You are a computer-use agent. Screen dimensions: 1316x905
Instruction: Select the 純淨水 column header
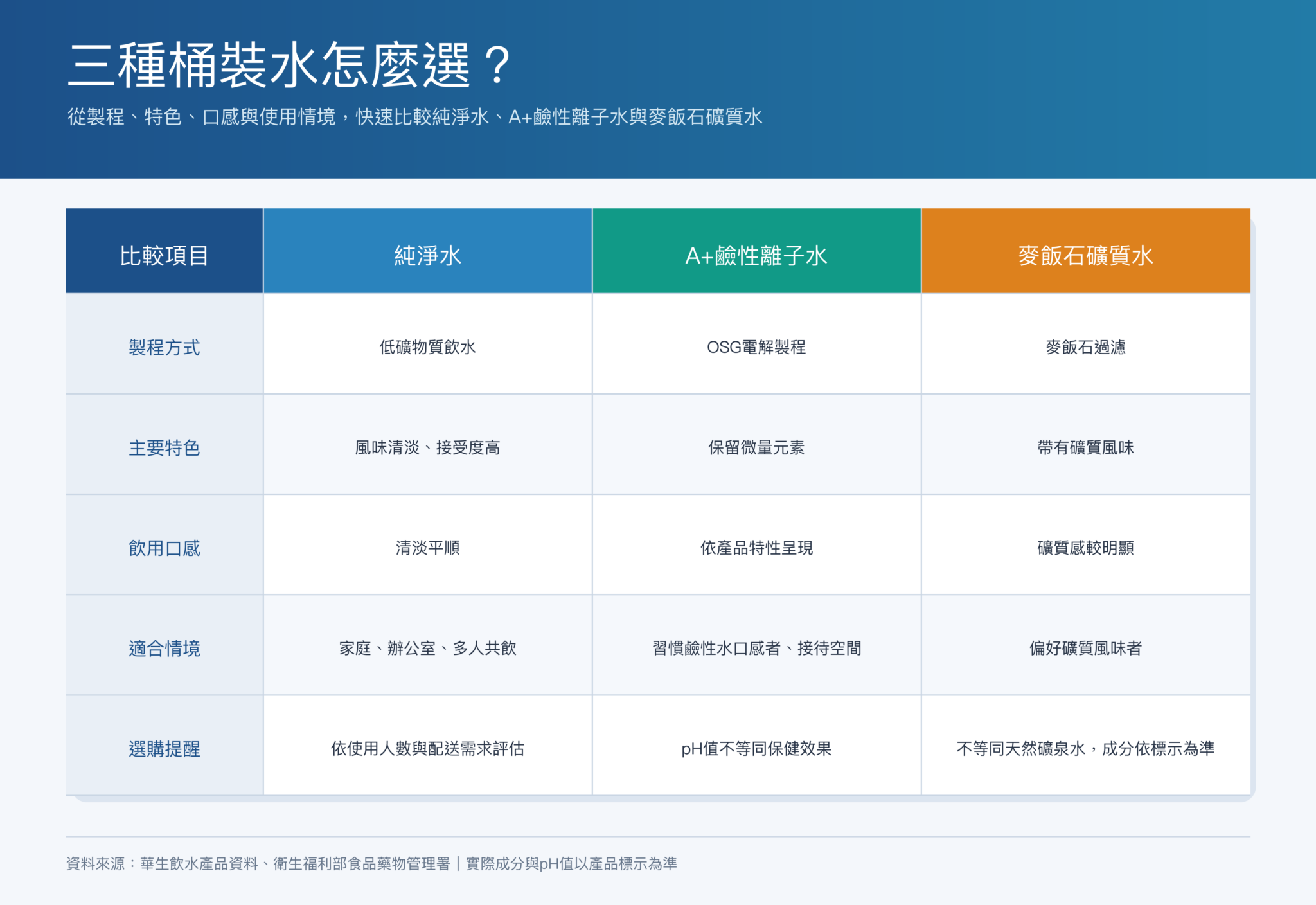tap(428, 251)
